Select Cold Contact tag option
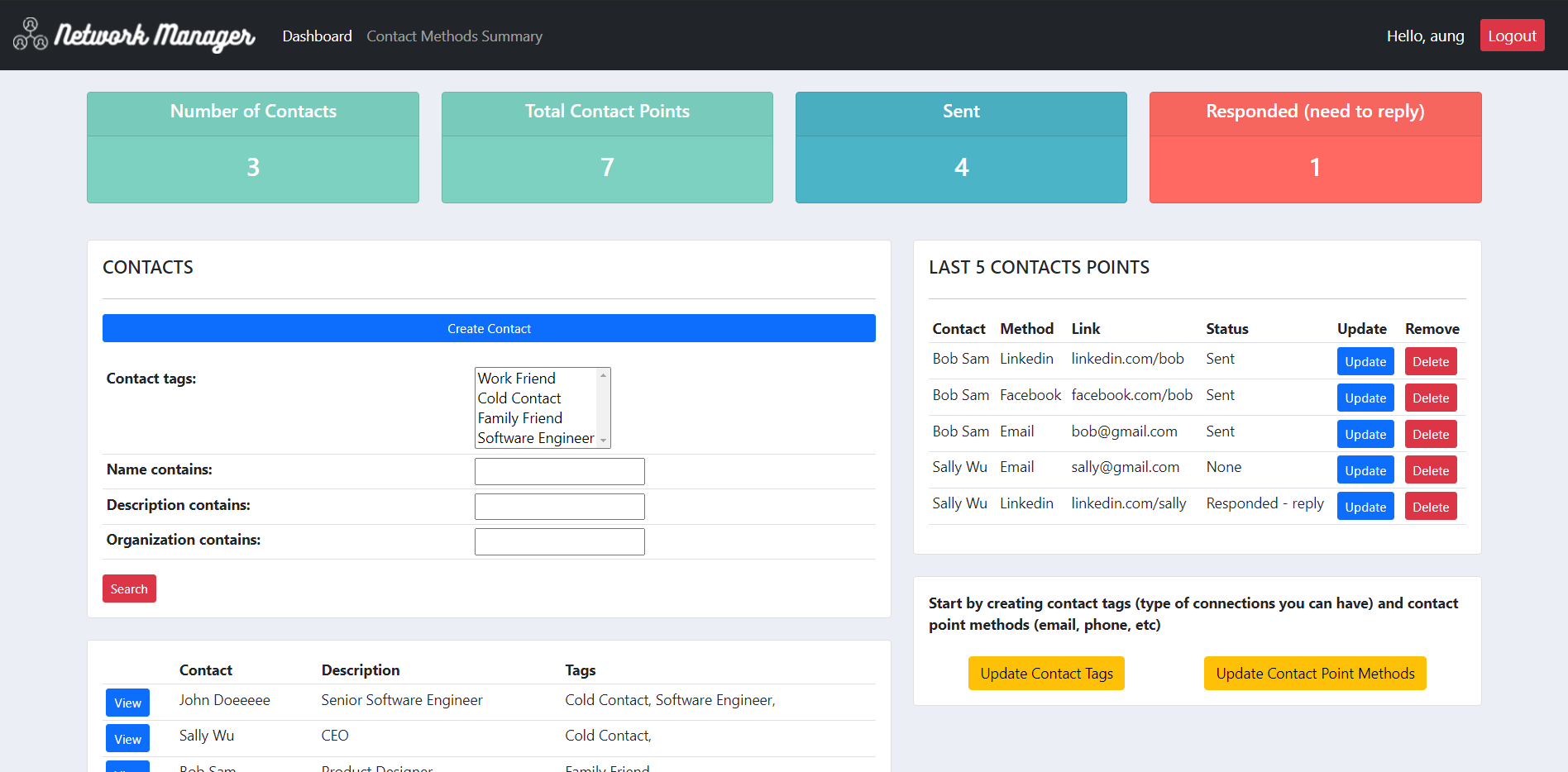Screen dimensions: 1568x772 [536, 398]
